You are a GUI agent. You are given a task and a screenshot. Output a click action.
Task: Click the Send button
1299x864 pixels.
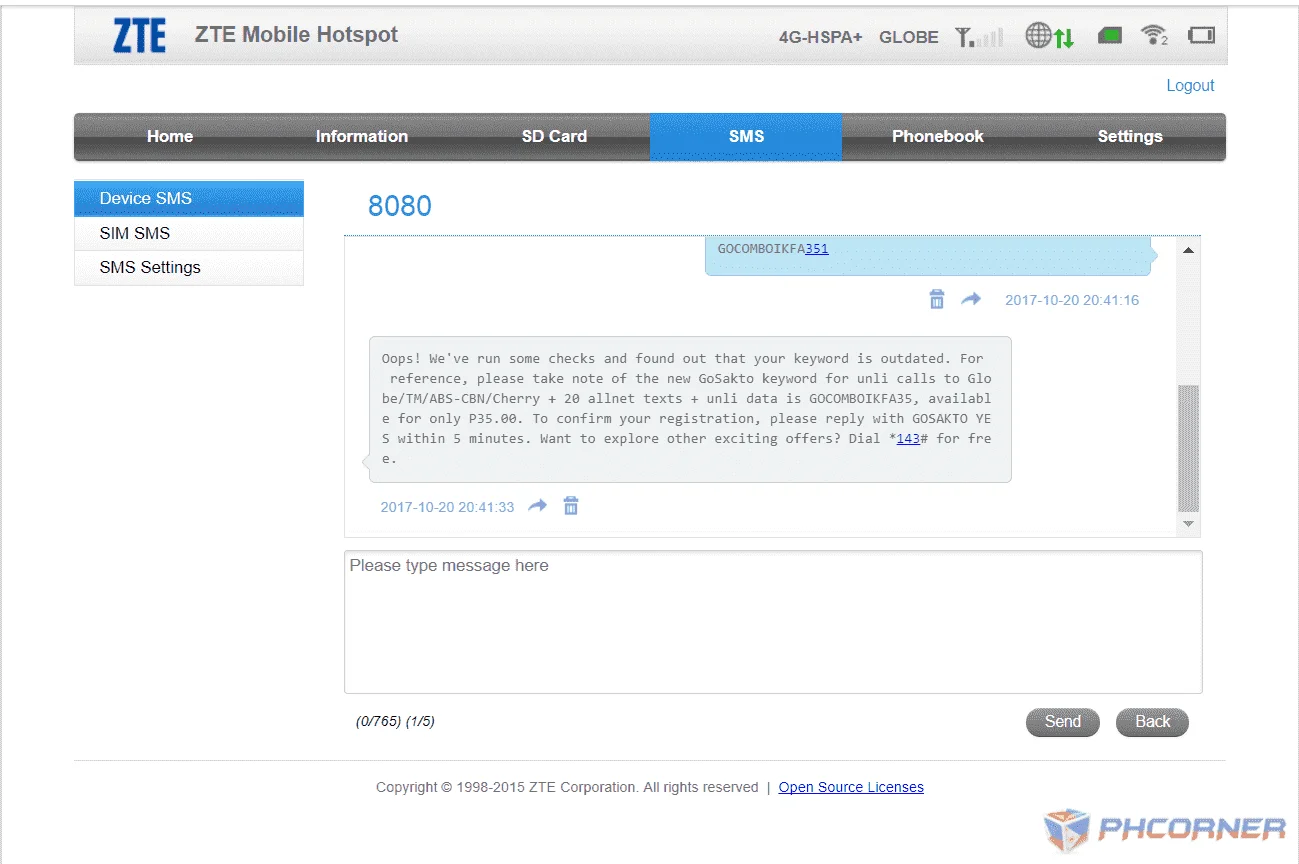click(1062, 722)
